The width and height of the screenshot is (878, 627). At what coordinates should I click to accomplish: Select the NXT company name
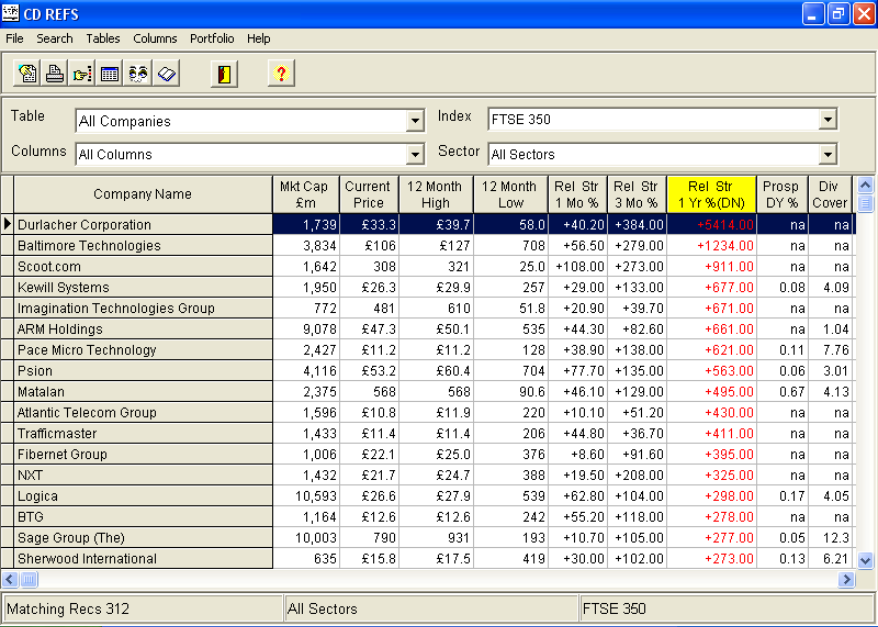[30, 475]
